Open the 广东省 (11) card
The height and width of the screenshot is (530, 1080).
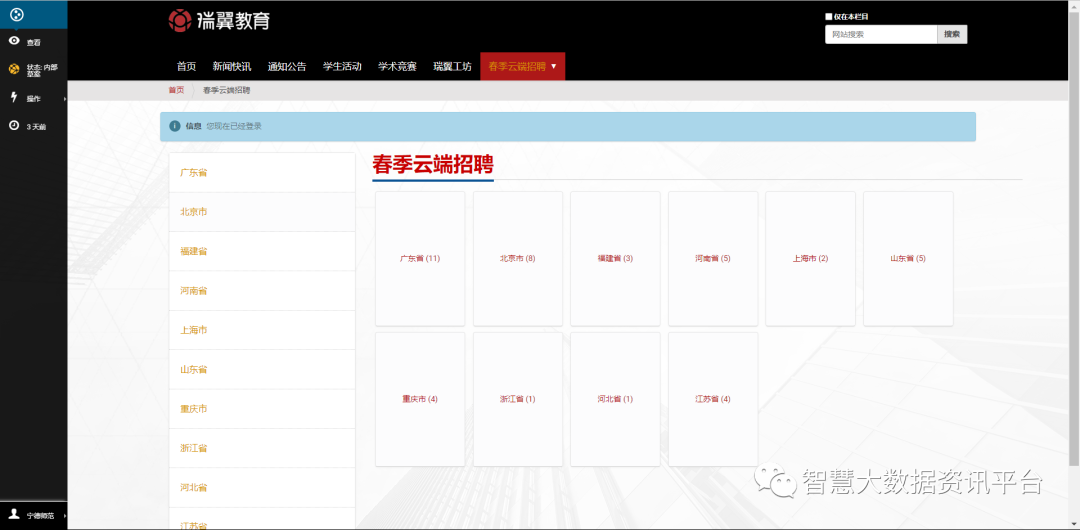point(420,258)
